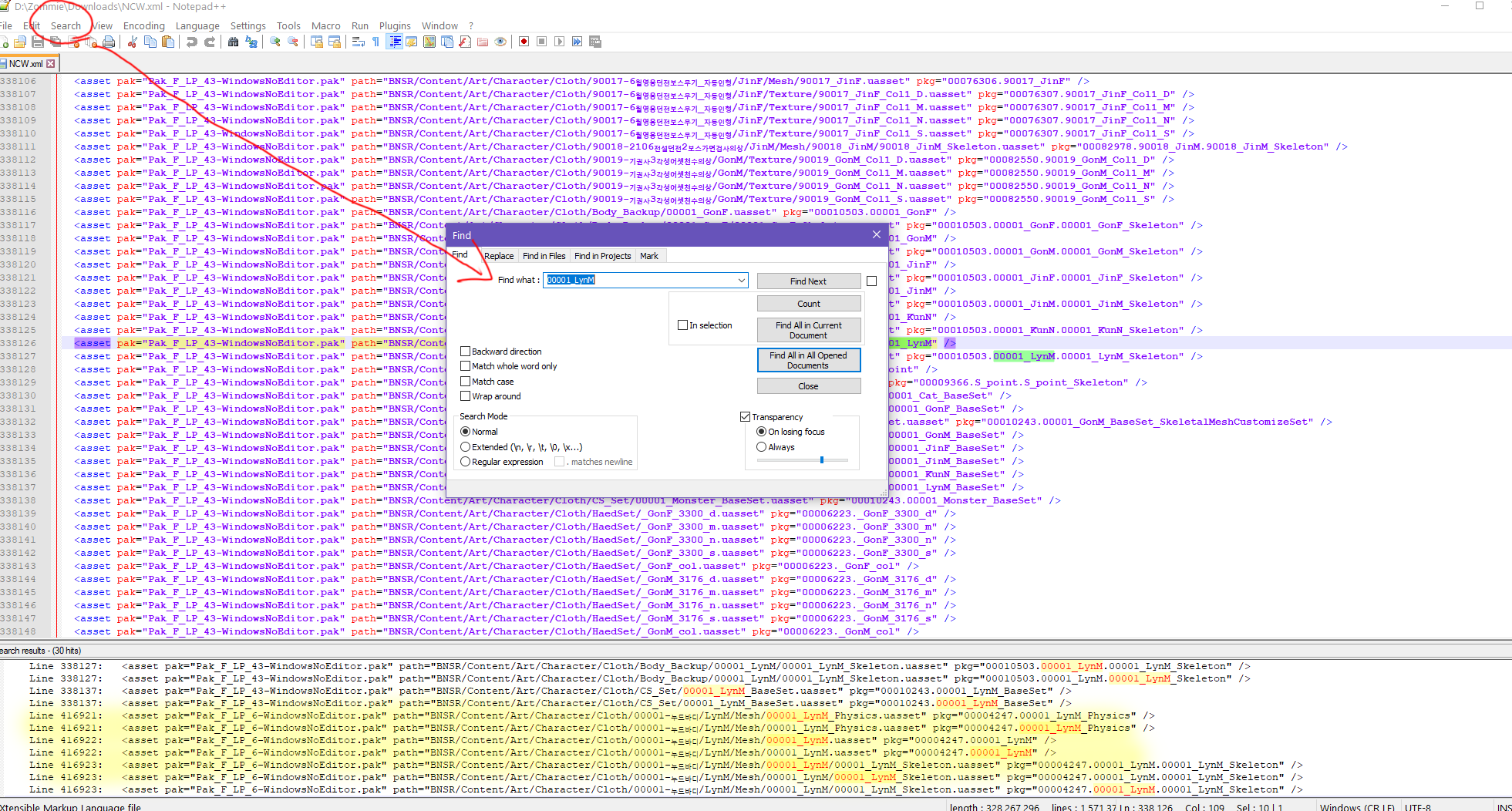This screenshot has width=1512, height=811.
Task: Close the NCW.xml document tab
Action: click(51, 64)
